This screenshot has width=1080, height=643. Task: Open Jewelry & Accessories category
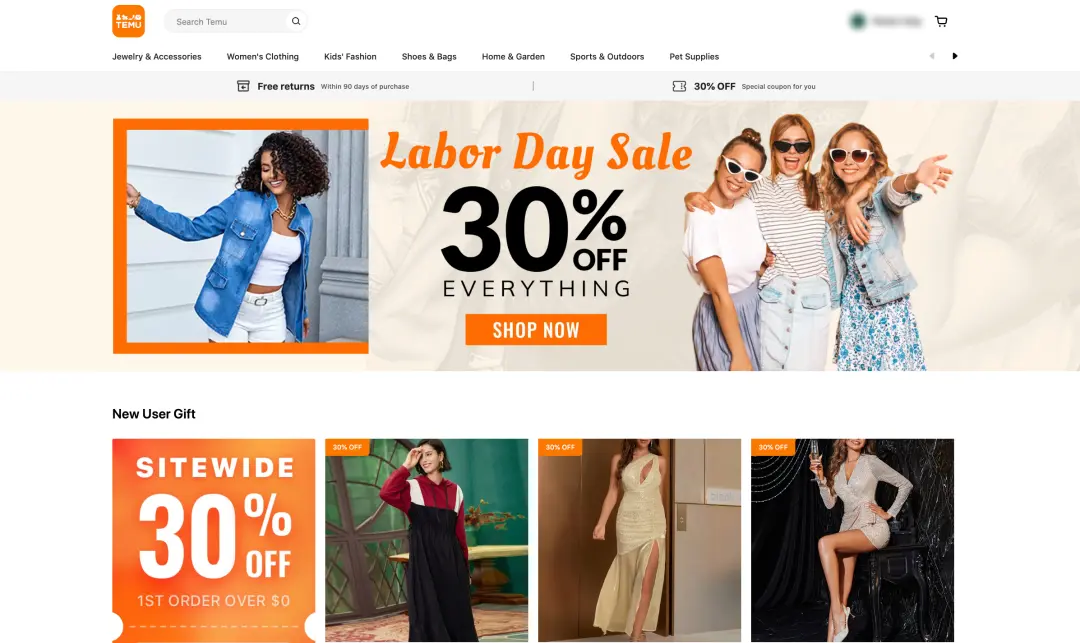pyautogui.click(x=157, y=56)
